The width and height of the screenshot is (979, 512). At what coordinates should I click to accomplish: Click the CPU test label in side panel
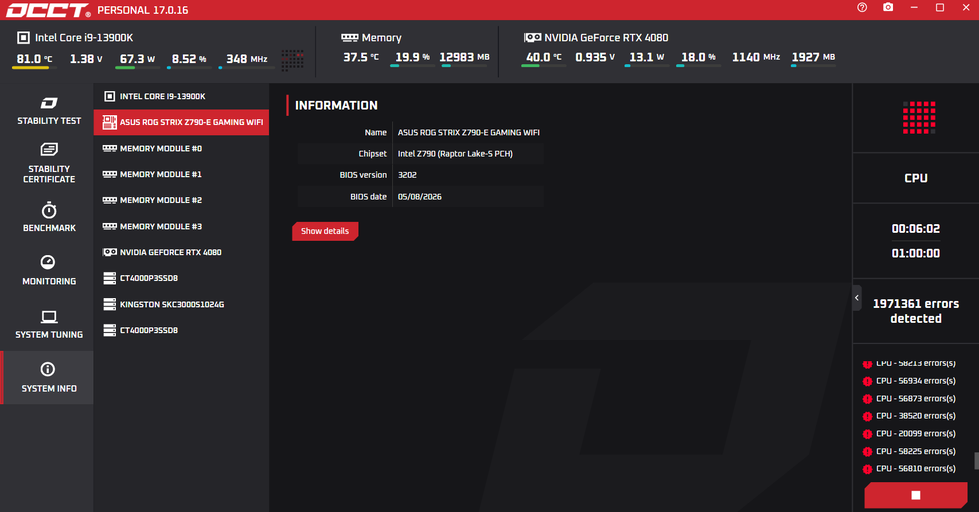pos(915,178)
